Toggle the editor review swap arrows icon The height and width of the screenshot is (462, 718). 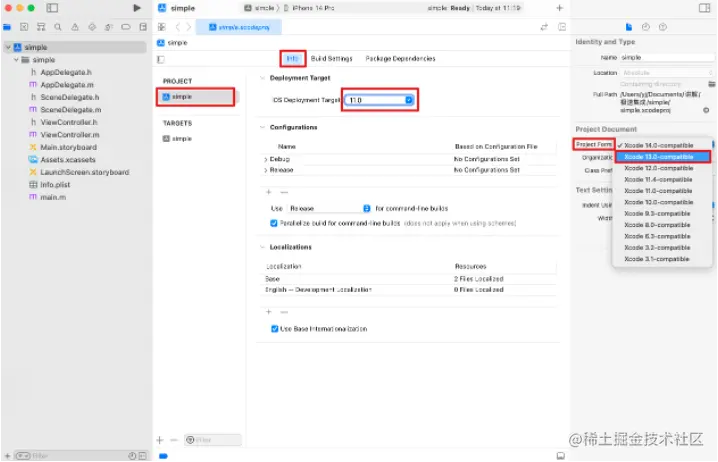click(x=544, y=27)
